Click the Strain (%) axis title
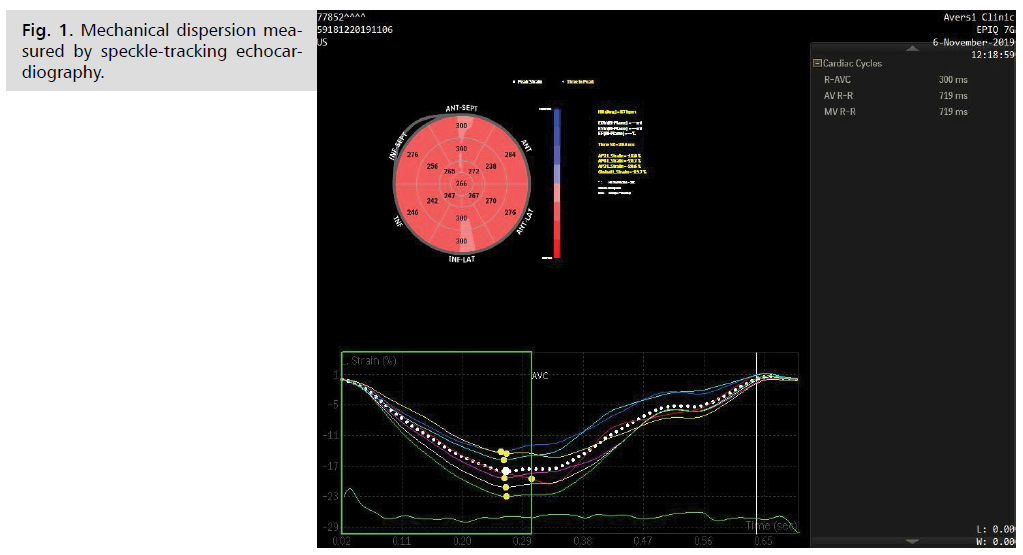The width and height of the screenshot is (1023, 555). pos(373,361)
